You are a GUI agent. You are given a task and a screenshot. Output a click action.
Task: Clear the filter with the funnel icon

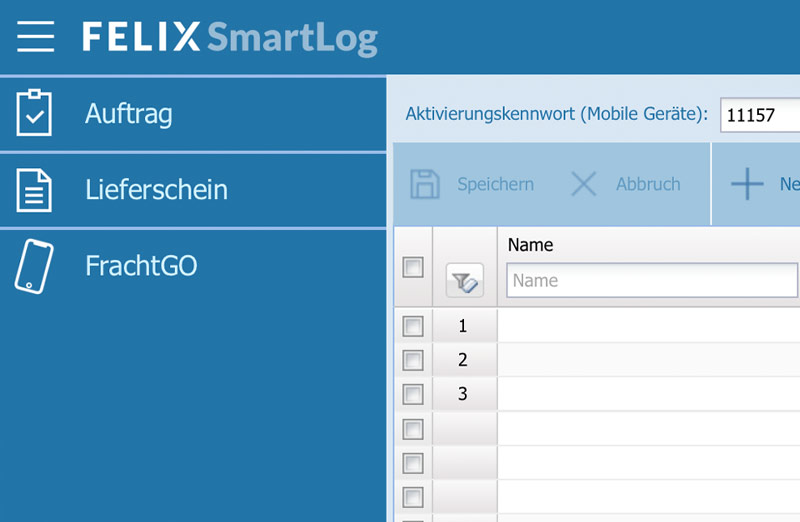[x=465, y=284]
